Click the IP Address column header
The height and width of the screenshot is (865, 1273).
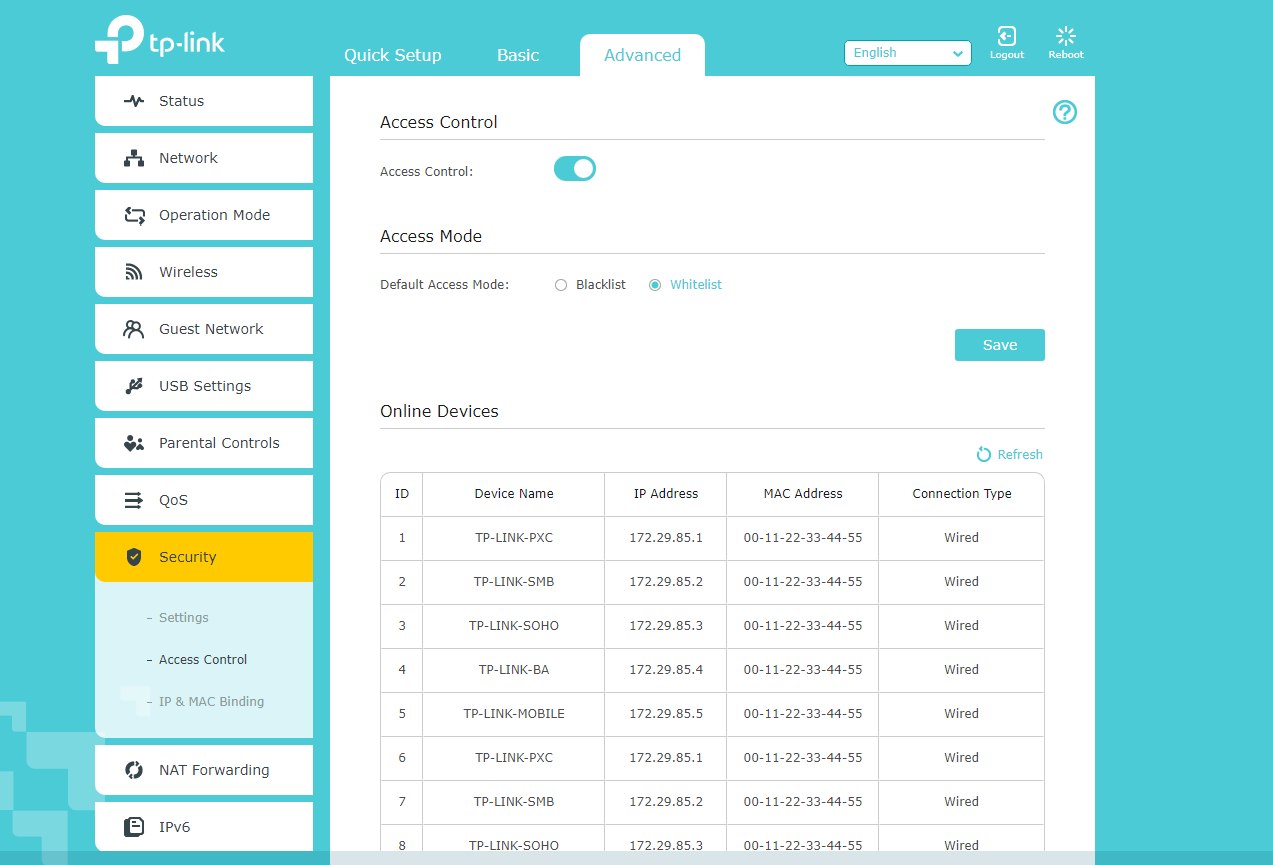[666, 494]
